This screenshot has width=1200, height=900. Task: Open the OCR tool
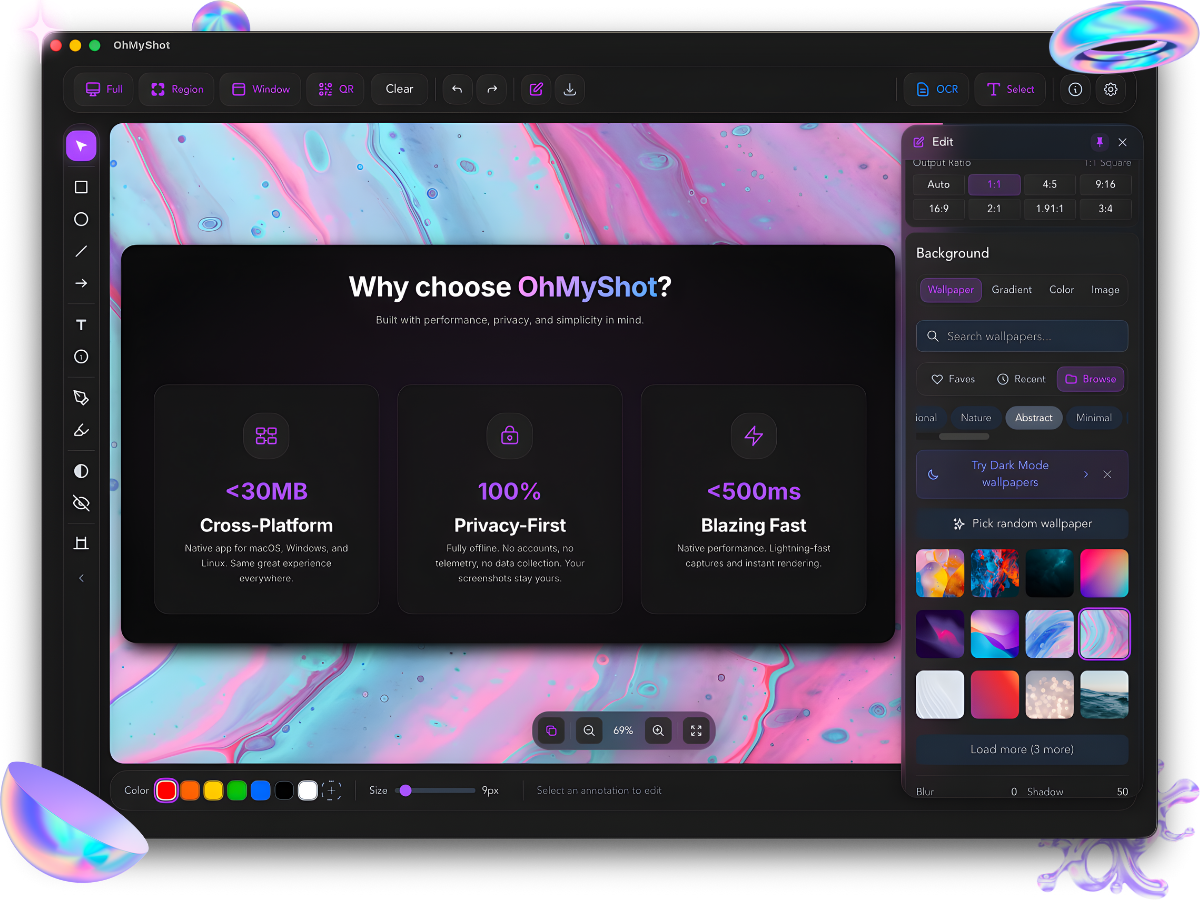coord(936,89)
